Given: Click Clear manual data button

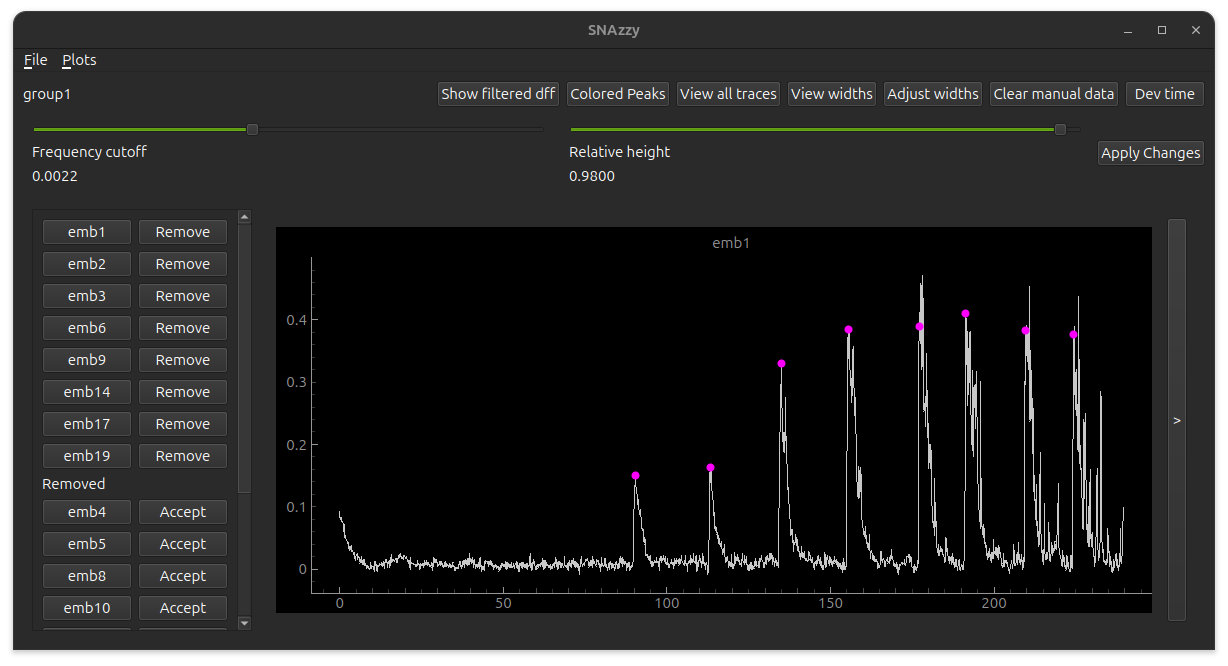Looking at the screenshot, I should (x=1053, y=94).
